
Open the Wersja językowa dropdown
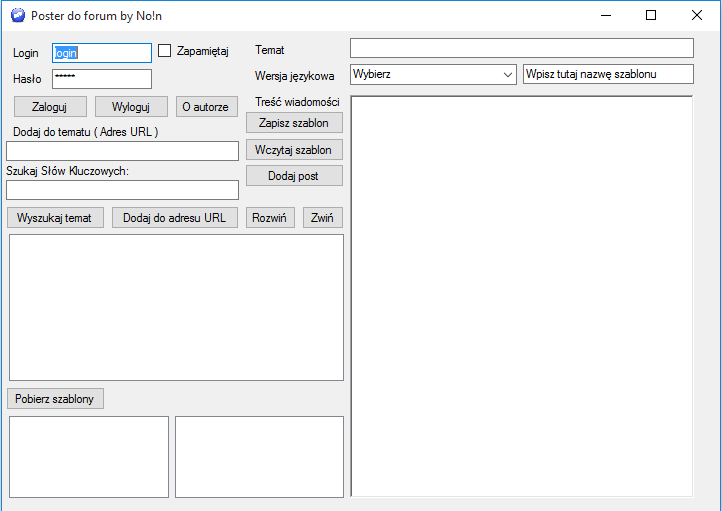432,74
